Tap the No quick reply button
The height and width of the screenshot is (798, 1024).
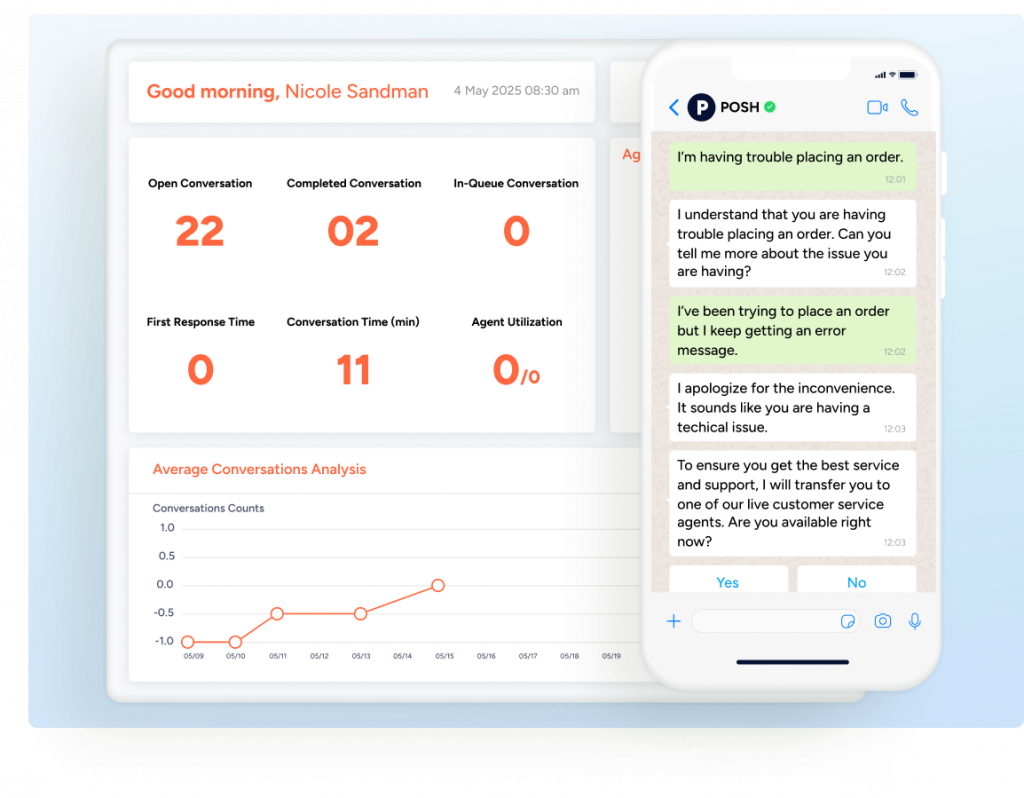(856, 582)
